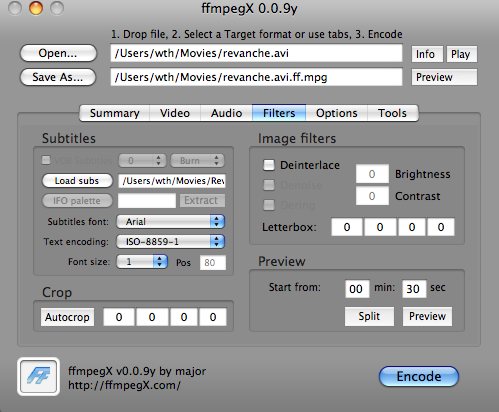The width and height of the screenshot is (499, 412).
Task: Click the 'ffmpegX v0.0.9y by major' text
Action: click(137, 371)
